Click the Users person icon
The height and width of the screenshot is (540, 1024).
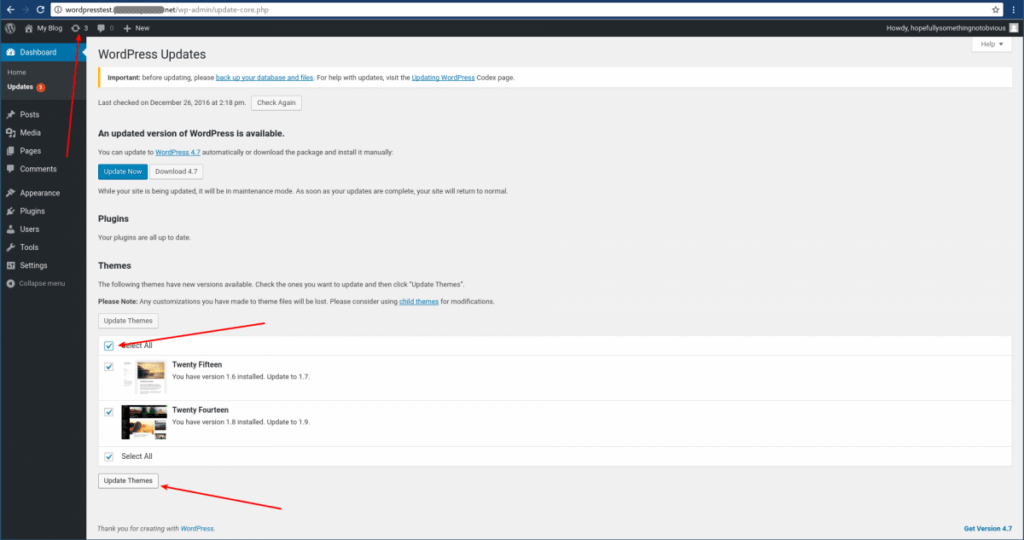10,229
